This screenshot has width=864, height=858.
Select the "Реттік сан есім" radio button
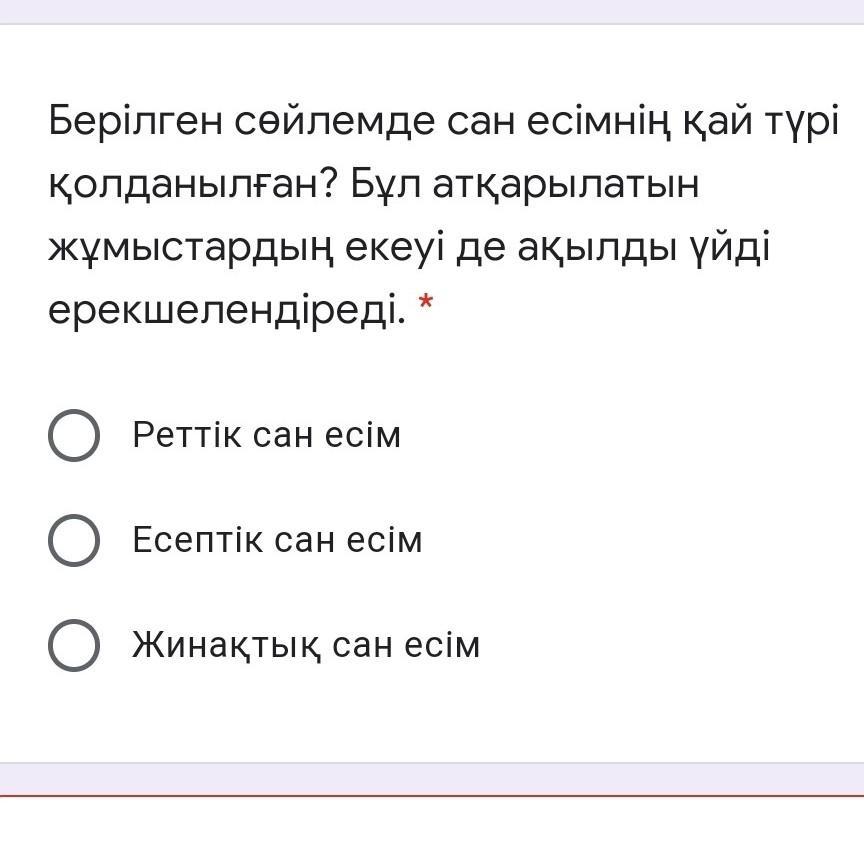point(74,436)
